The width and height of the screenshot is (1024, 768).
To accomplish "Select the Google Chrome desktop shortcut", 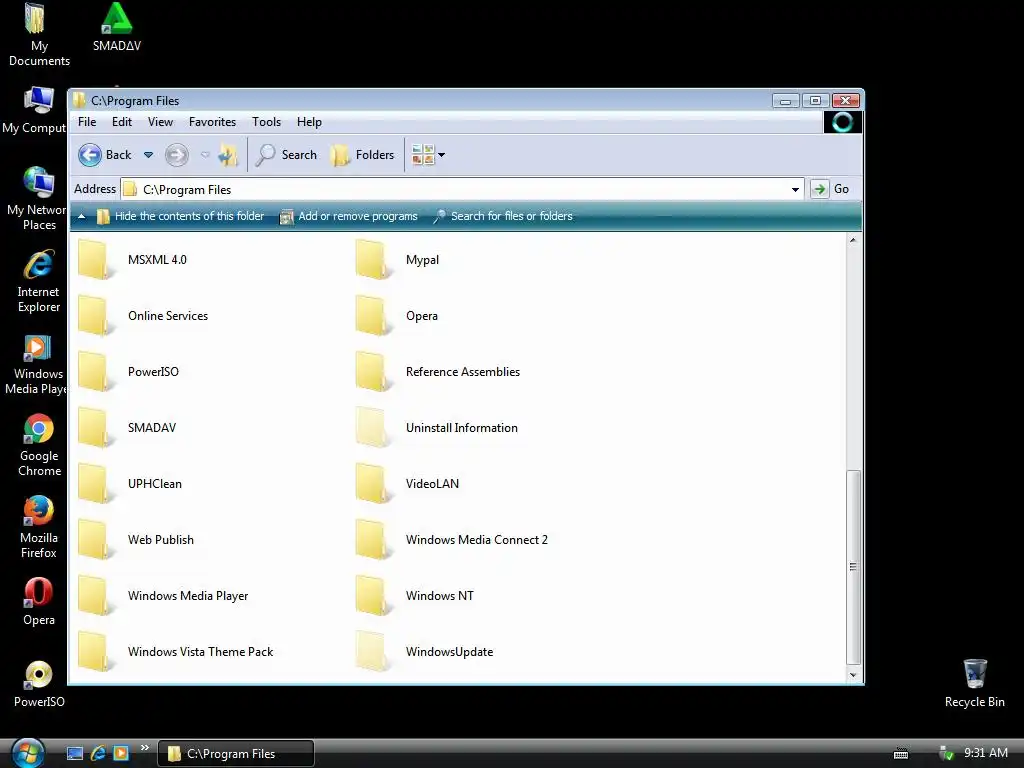I will [x=39, y=445].
